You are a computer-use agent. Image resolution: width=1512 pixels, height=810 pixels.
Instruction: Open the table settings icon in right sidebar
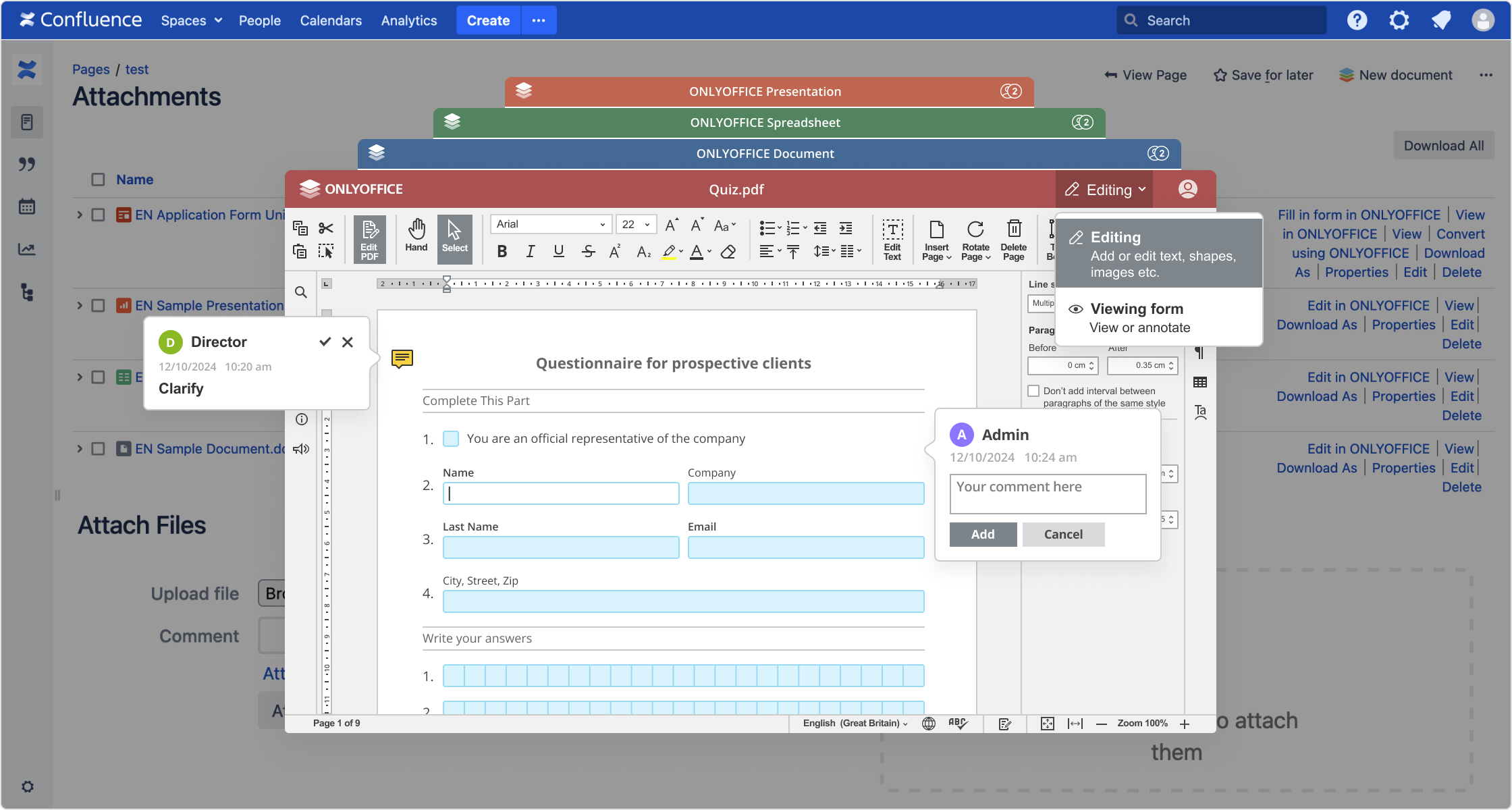(x=1200, y=383)
